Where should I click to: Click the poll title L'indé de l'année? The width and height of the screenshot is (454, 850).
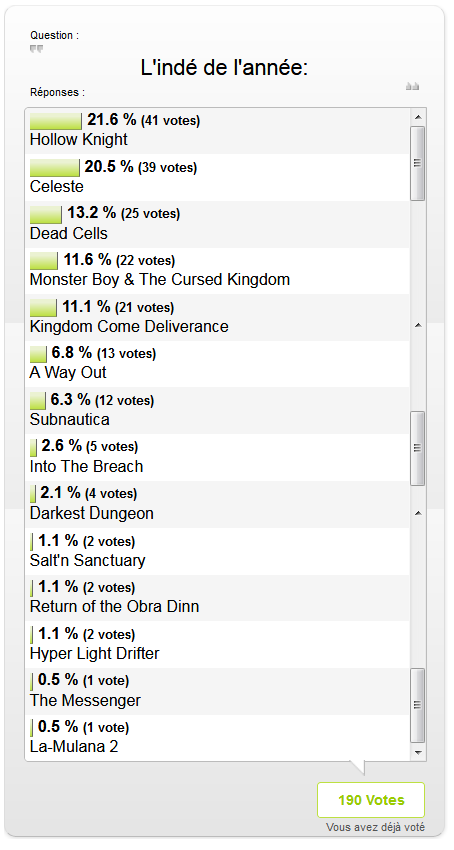(224, 68)
